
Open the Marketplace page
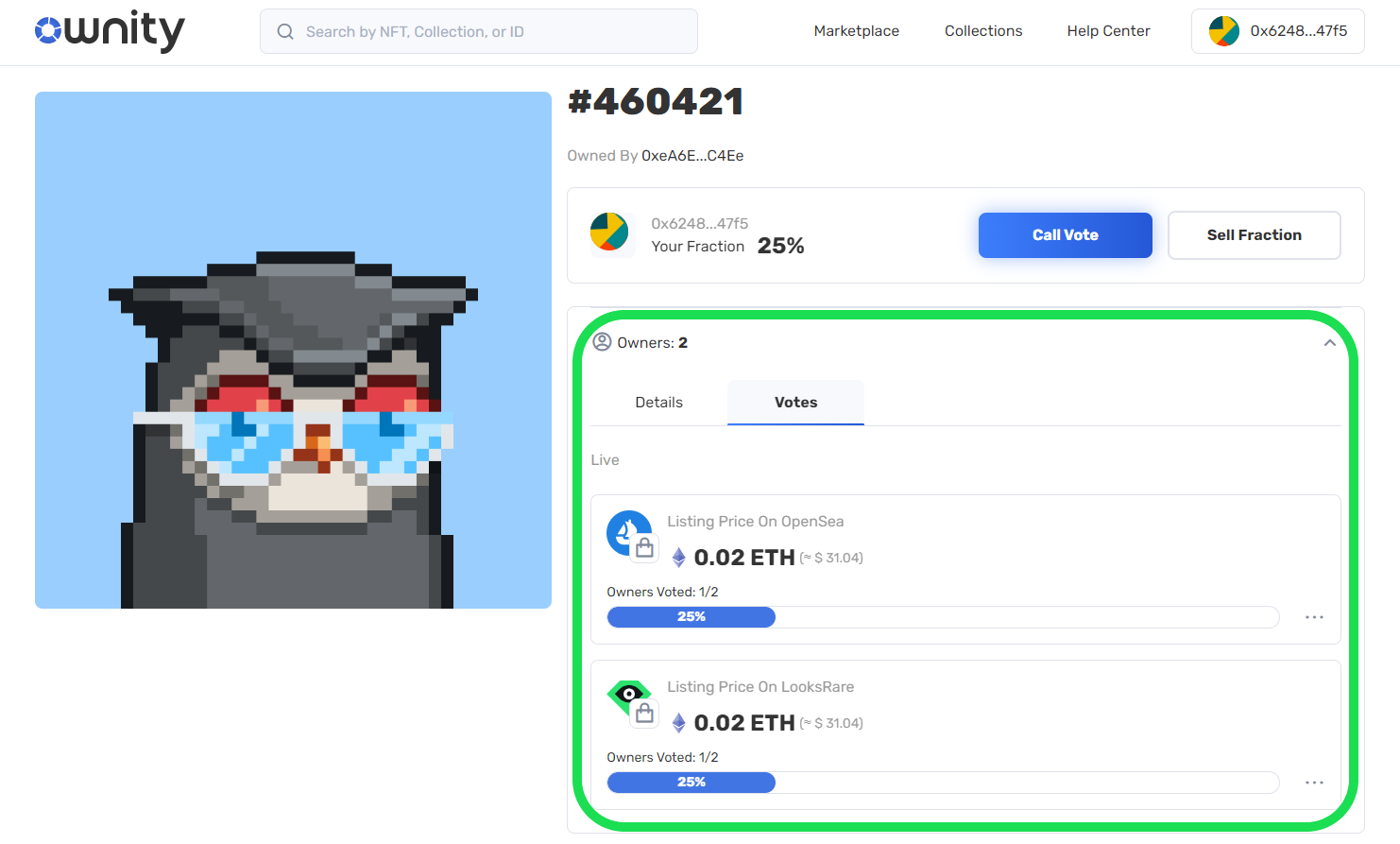(x=856, y=31)
